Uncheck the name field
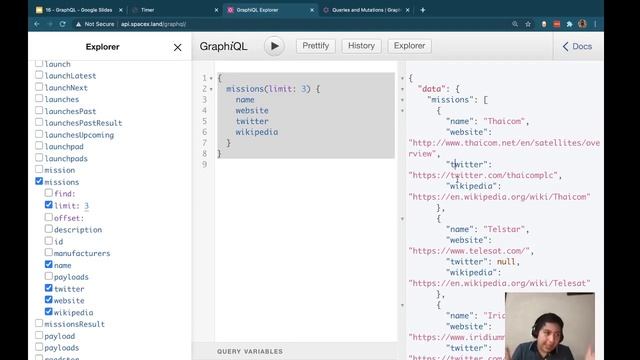This screenshot has width=640, height=360. pyautogui.click(x=49, y=264)
